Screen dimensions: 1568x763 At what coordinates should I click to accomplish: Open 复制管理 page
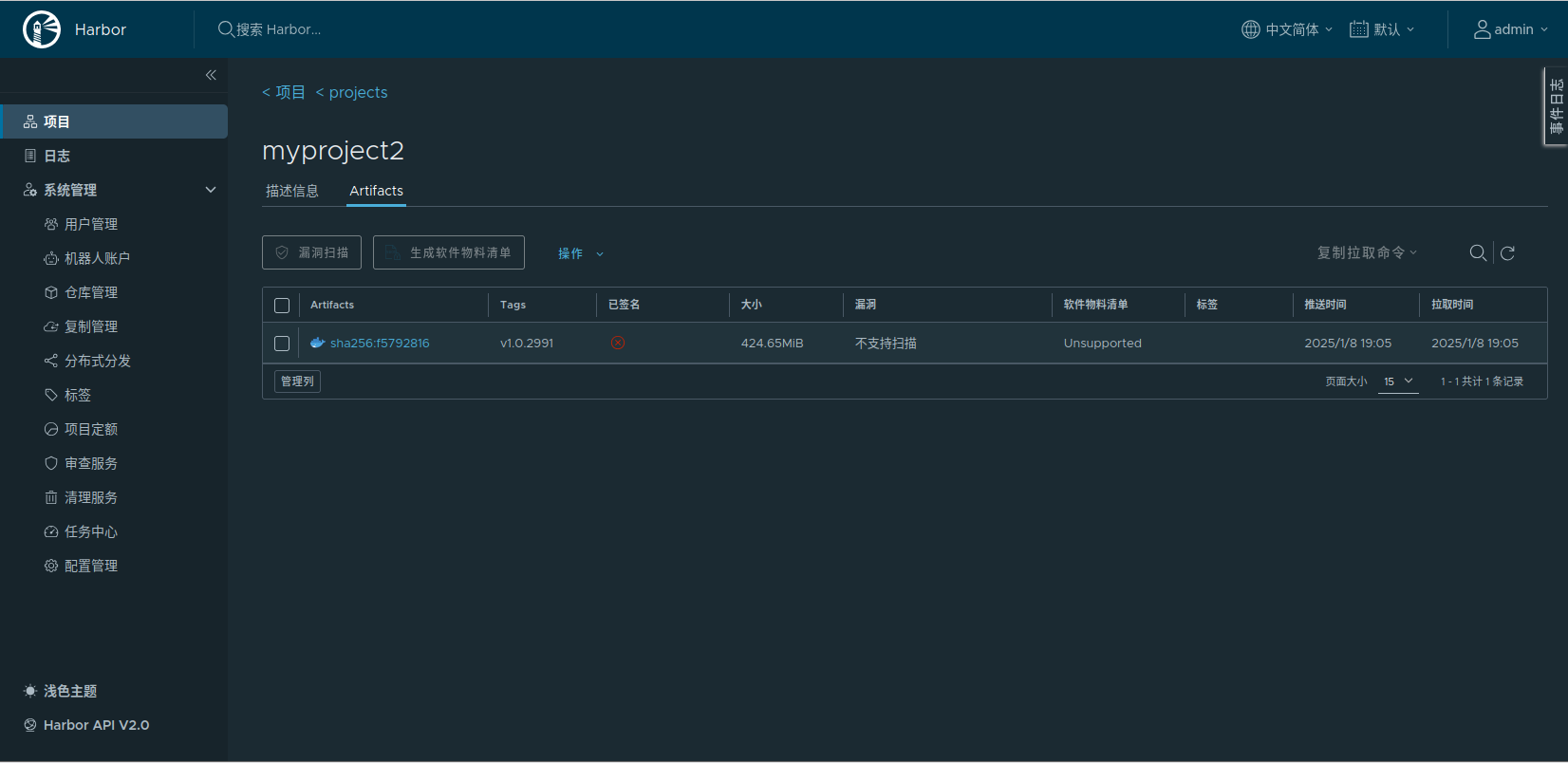tap(91, 326)
